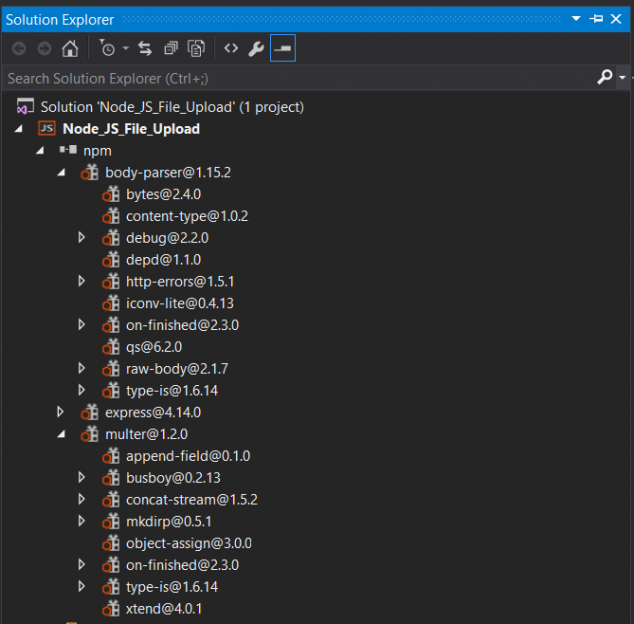Click the body-parser@1.15.2 package icon
Image resolution: width=634 pixels, height=624 pixels.
click(89, 172)
